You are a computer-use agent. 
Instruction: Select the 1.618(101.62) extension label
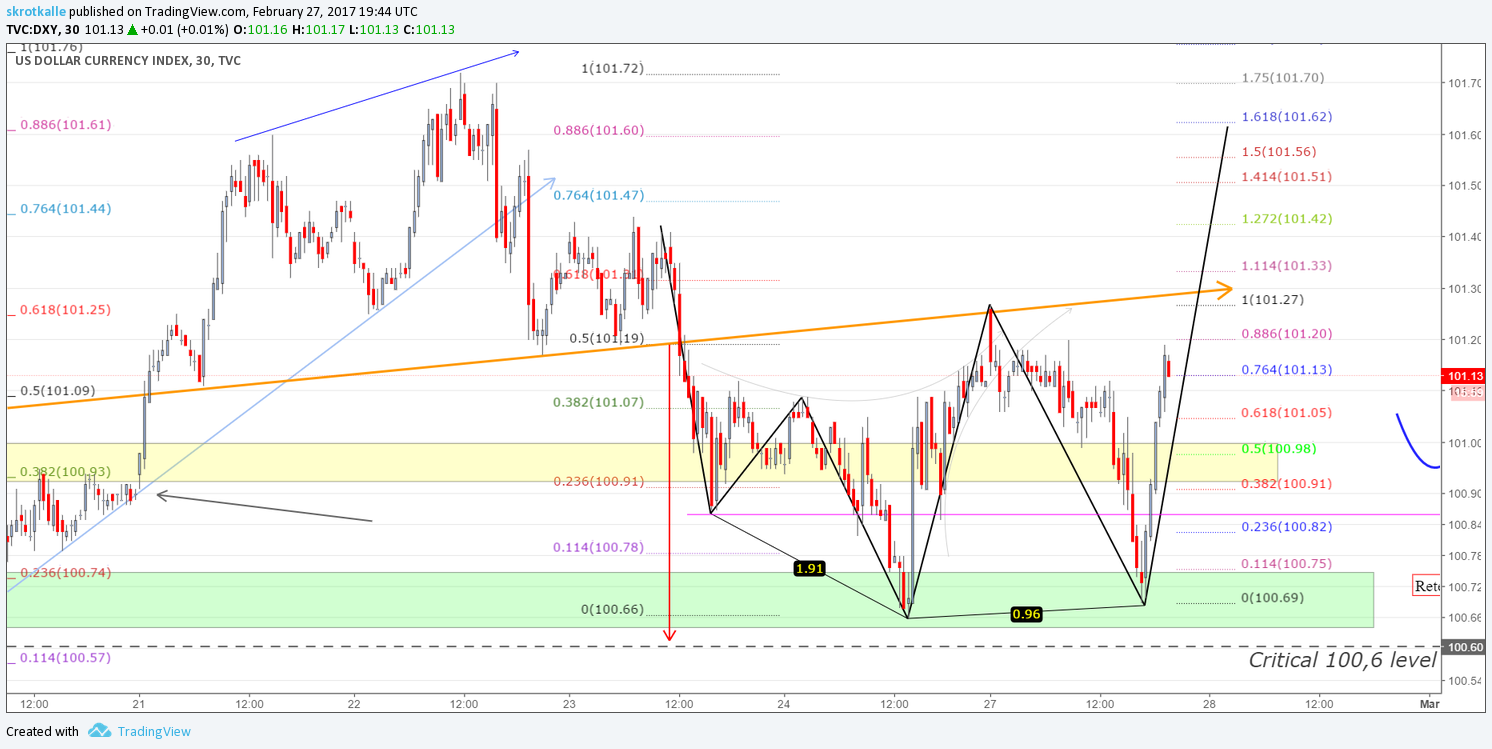[1287, 117]
